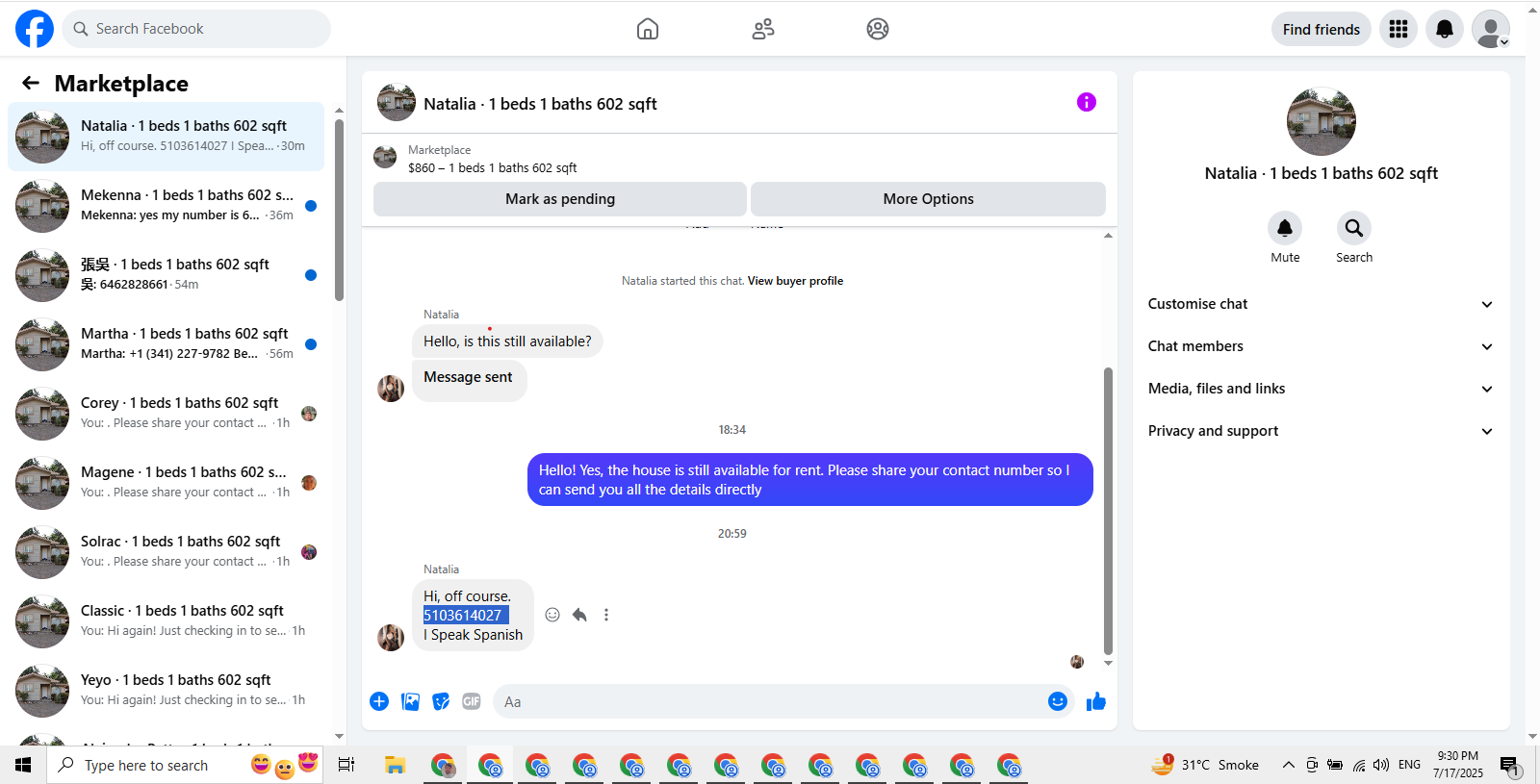Click the Windows taskbar search box
The image size is (1540, 784).
[185, 766]
